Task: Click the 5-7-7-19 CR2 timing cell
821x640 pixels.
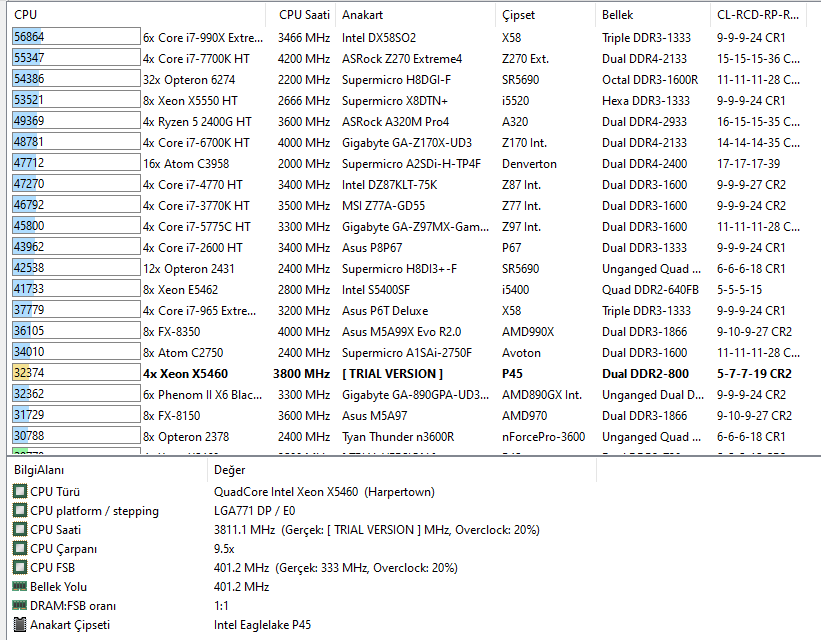Action: point(754,373)
